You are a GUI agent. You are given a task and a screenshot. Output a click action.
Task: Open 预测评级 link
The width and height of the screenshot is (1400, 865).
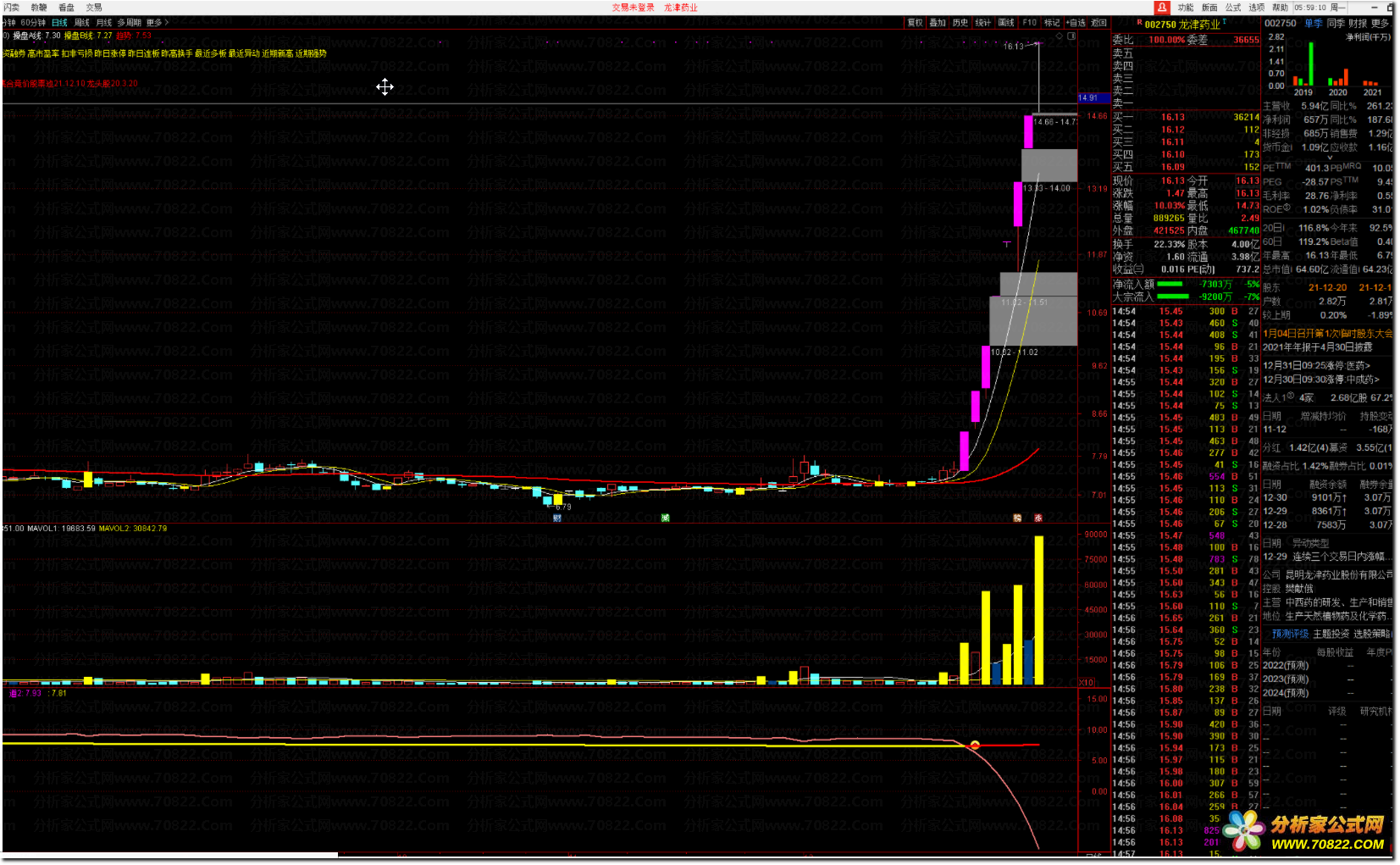pyautogui.click(x=1290, y=634)
